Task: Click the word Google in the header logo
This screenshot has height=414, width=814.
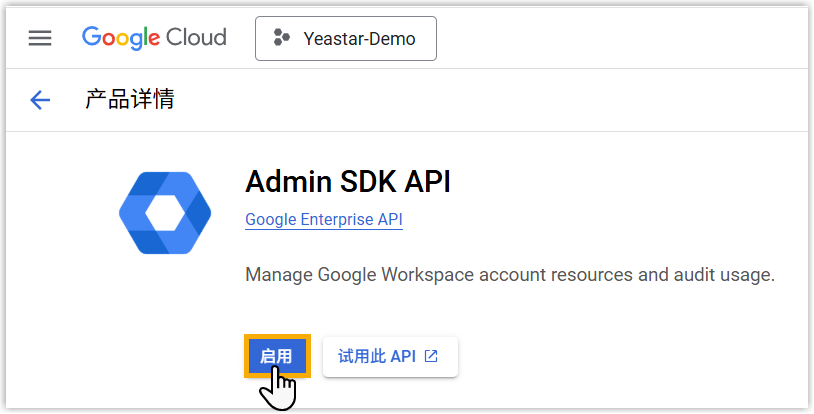Action: [121, 38]
